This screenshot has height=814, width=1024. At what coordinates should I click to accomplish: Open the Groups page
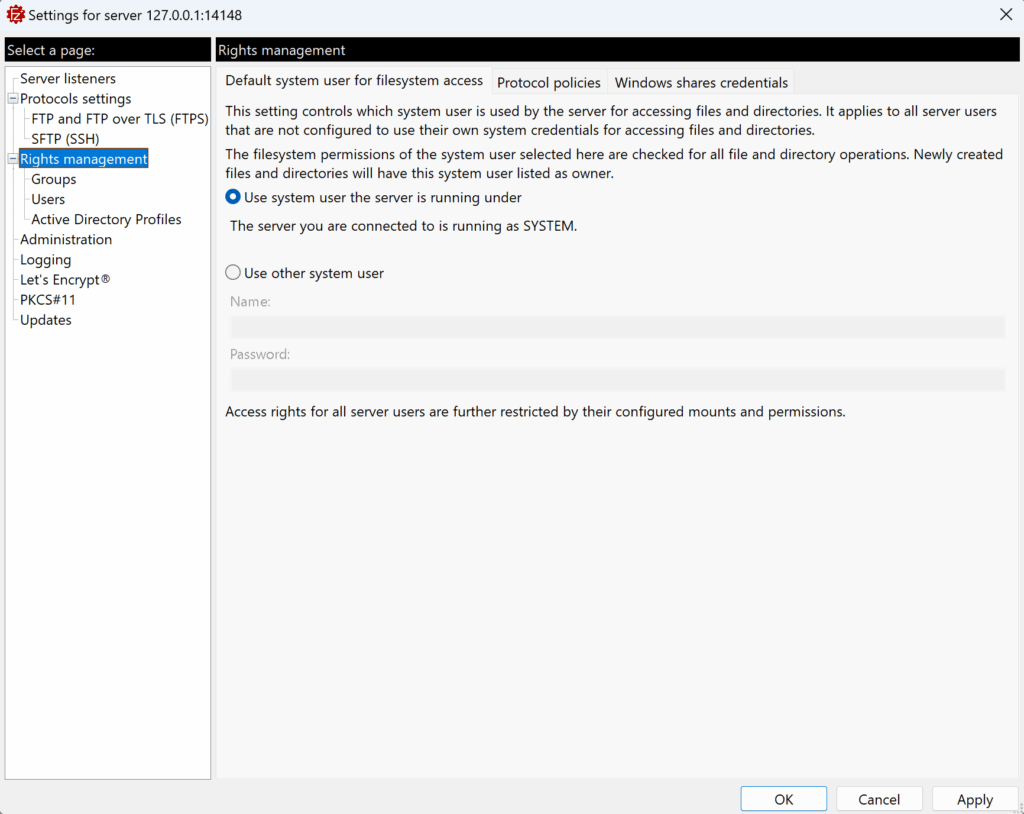(x=54, y=179)
